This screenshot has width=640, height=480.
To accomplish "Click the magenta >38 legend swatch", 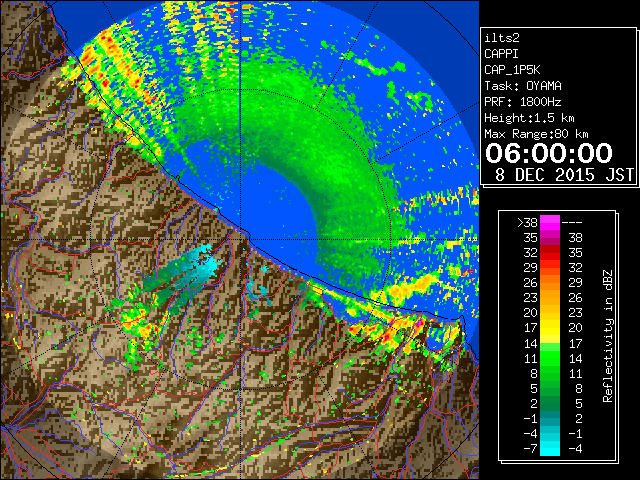I will [x=550, y=222].
